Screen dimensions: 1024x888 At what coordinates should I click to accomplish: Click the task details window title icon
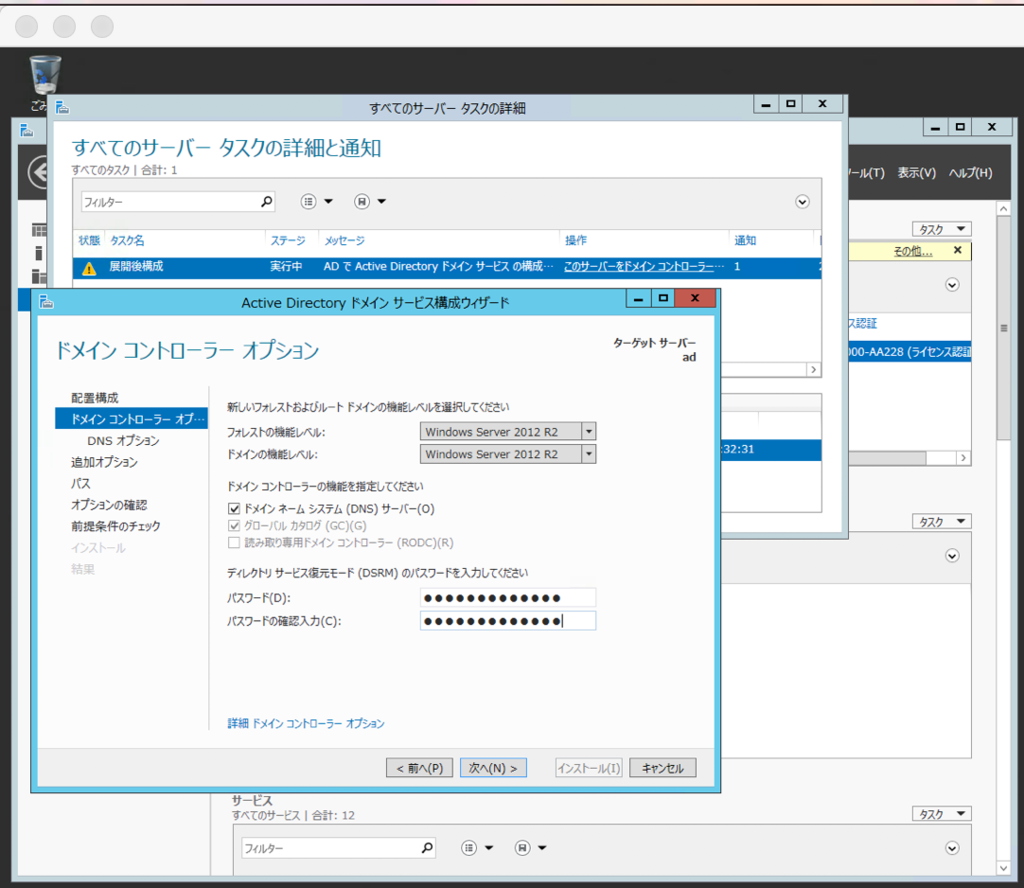tap(62, 107)
